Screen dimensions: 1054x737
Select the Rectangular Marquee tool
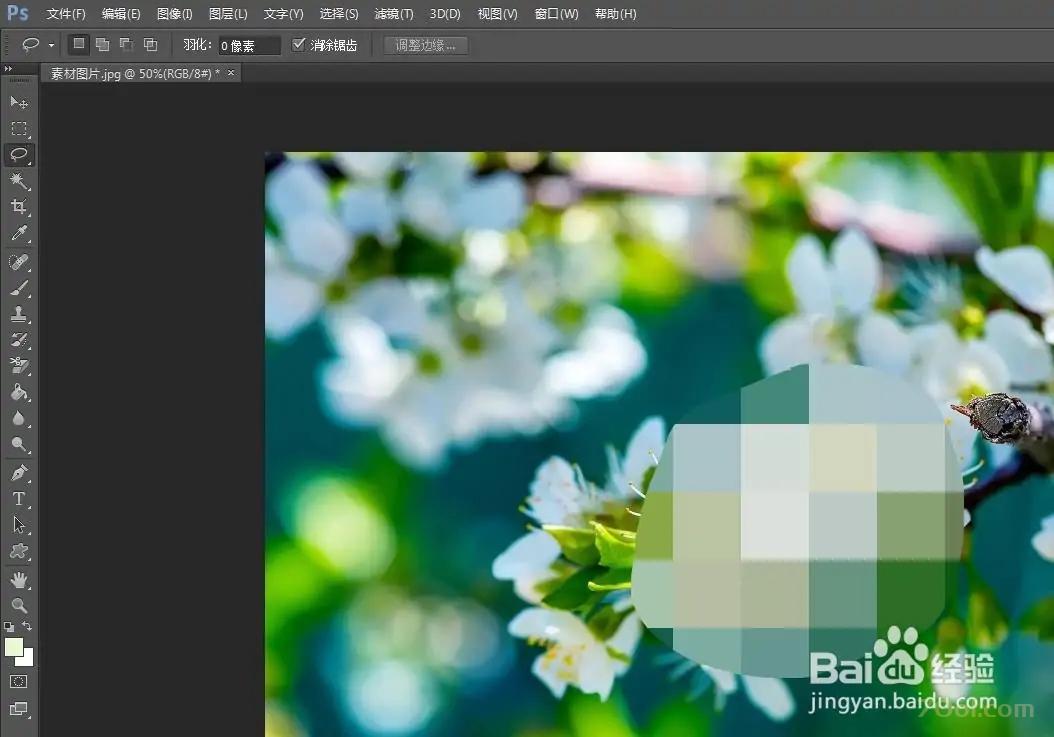[19, 128]
